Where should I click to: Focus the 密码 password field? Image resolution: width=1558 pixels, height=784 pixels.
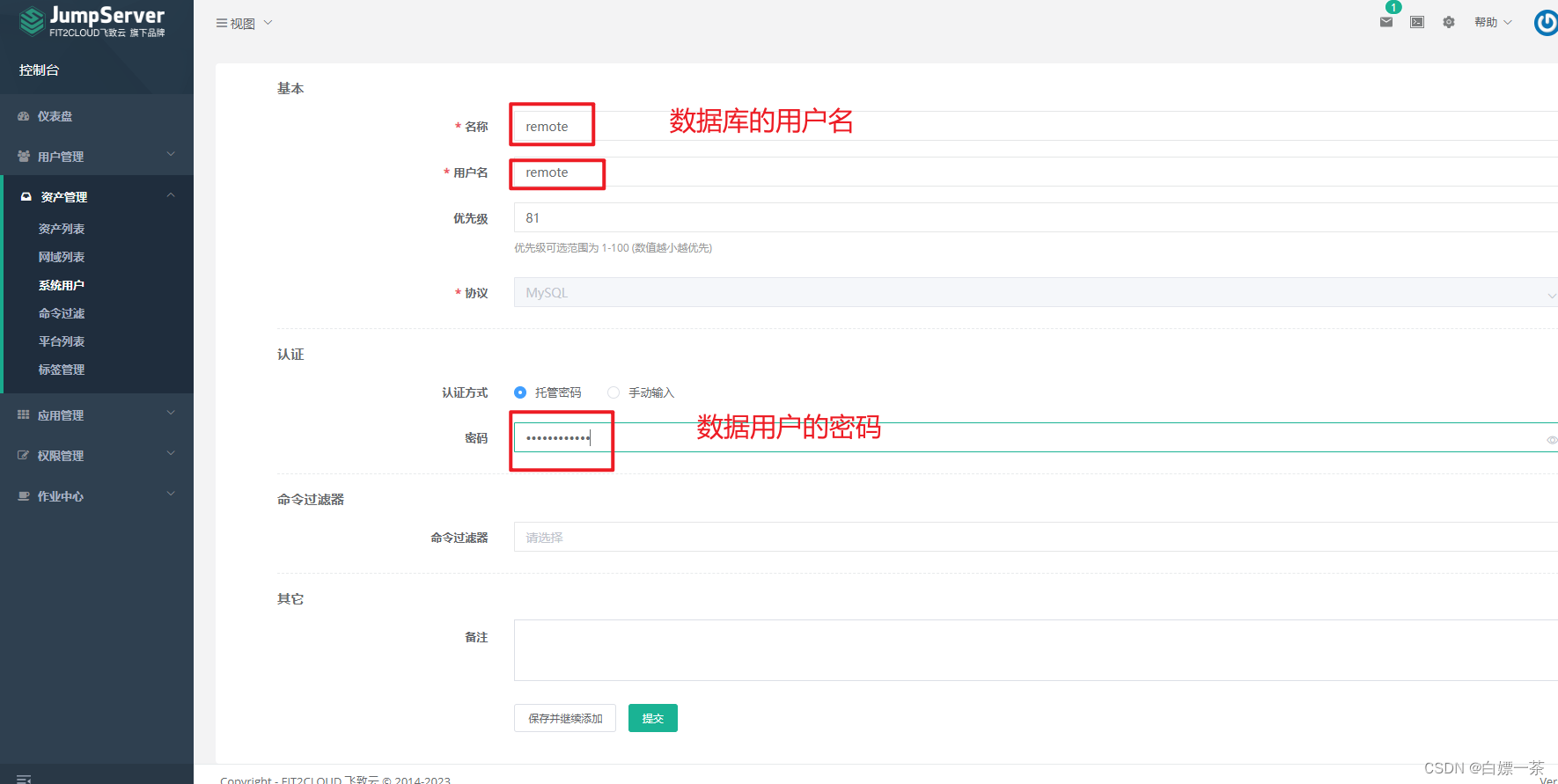coord(1036,437)
